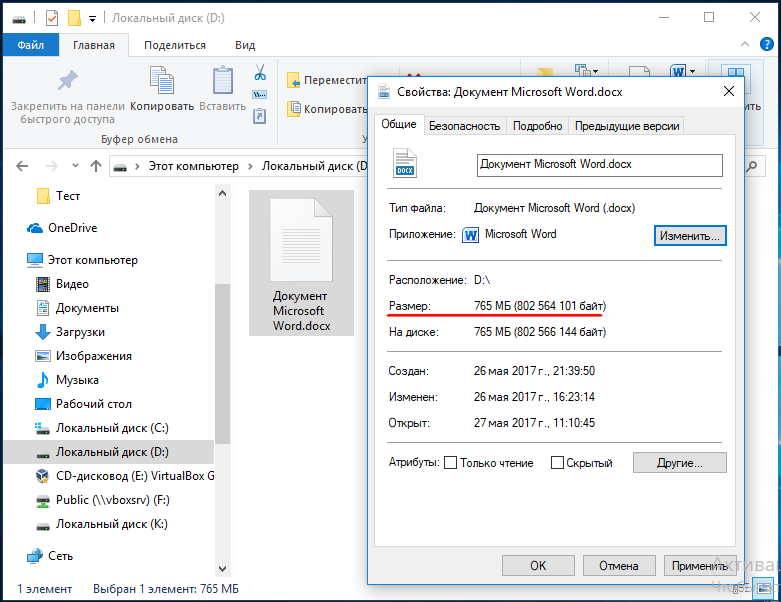781x602 pixels.
Task: Select Локальный диск (C:) in navigation
Action: pyautogui.click(x=102, y=428)
